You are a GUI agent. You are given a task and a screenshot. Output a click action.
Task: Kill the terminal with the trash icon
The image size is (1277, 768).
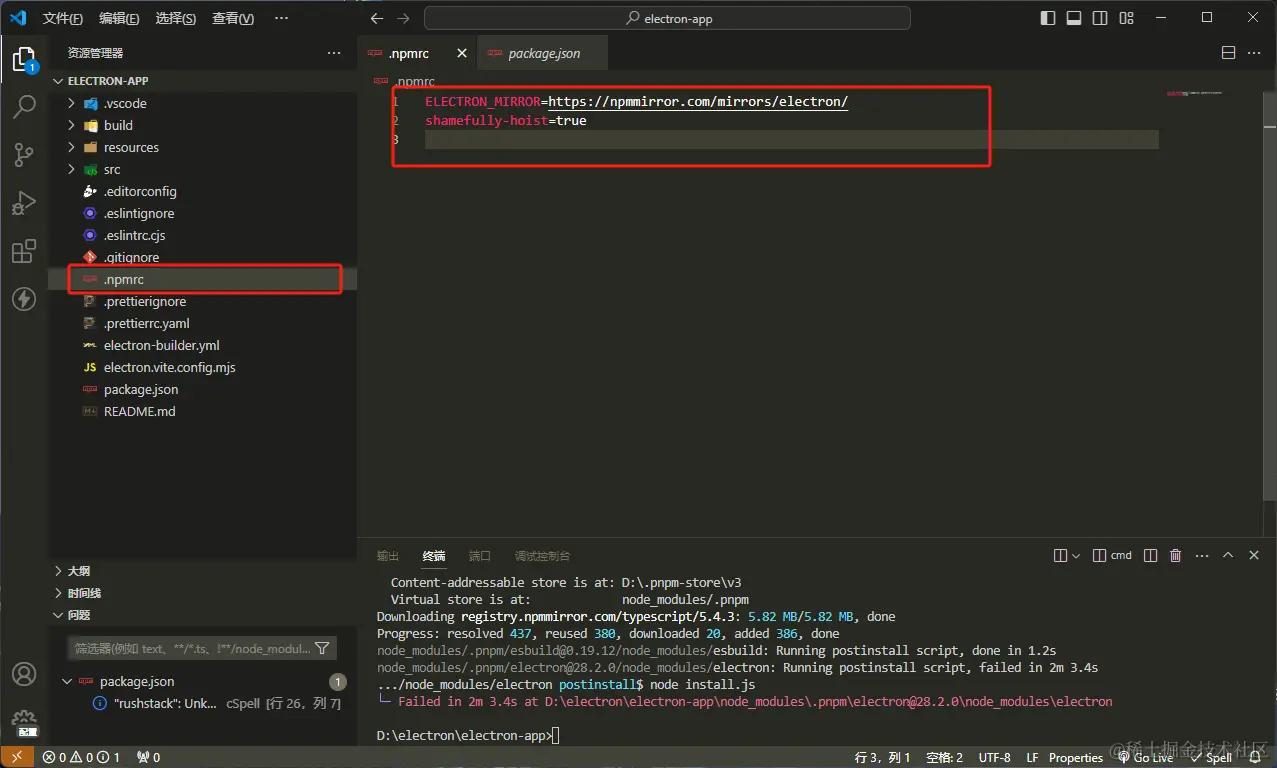[1176, 555]
